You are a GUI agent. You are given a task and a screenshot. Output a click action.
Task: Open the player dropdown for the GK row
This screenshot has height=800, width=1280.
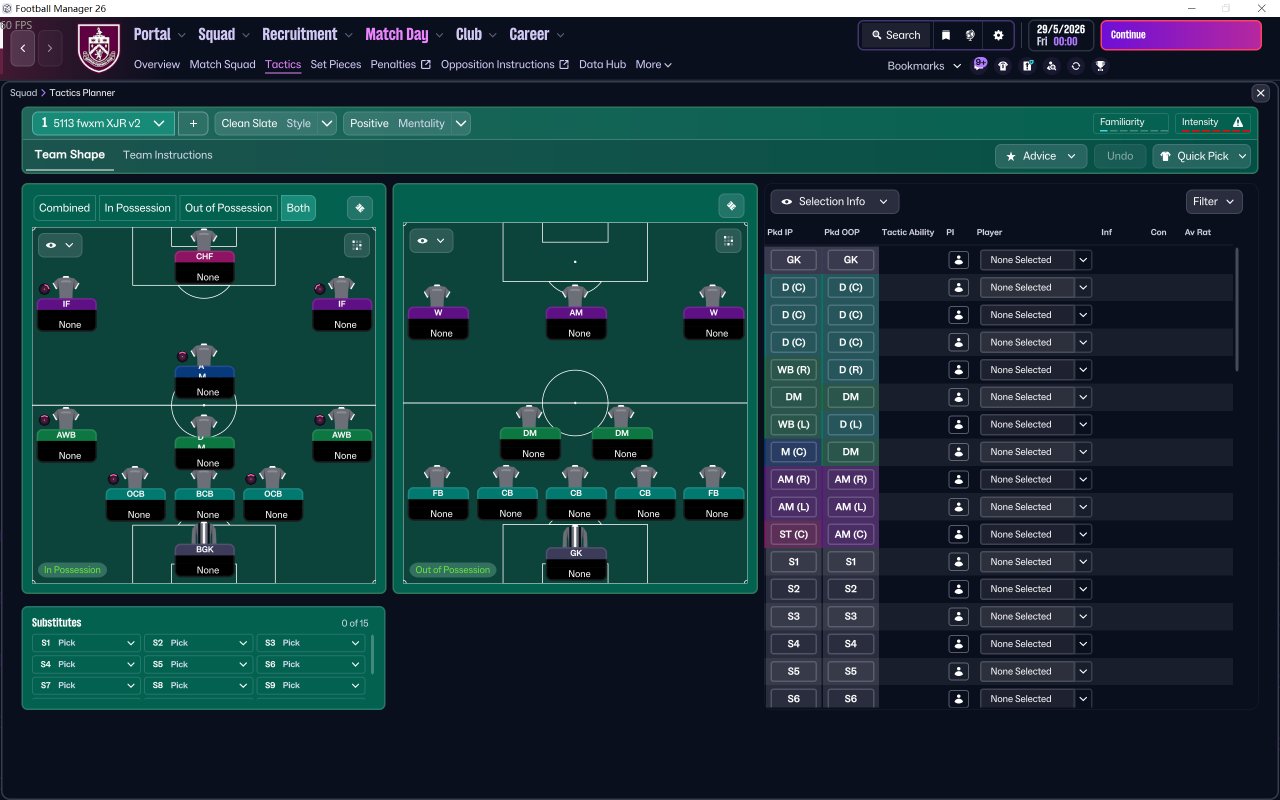point(1035,260)
